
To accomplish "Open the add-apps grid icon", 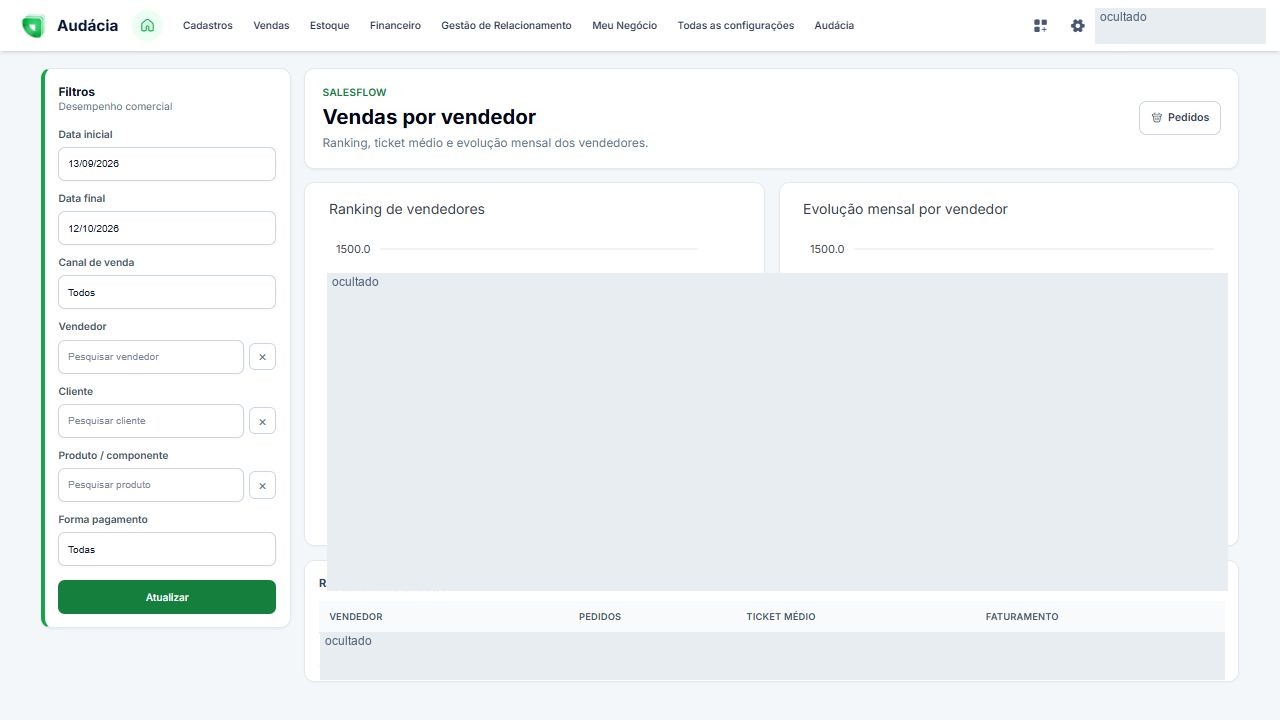I will [x=1040, y=26].
